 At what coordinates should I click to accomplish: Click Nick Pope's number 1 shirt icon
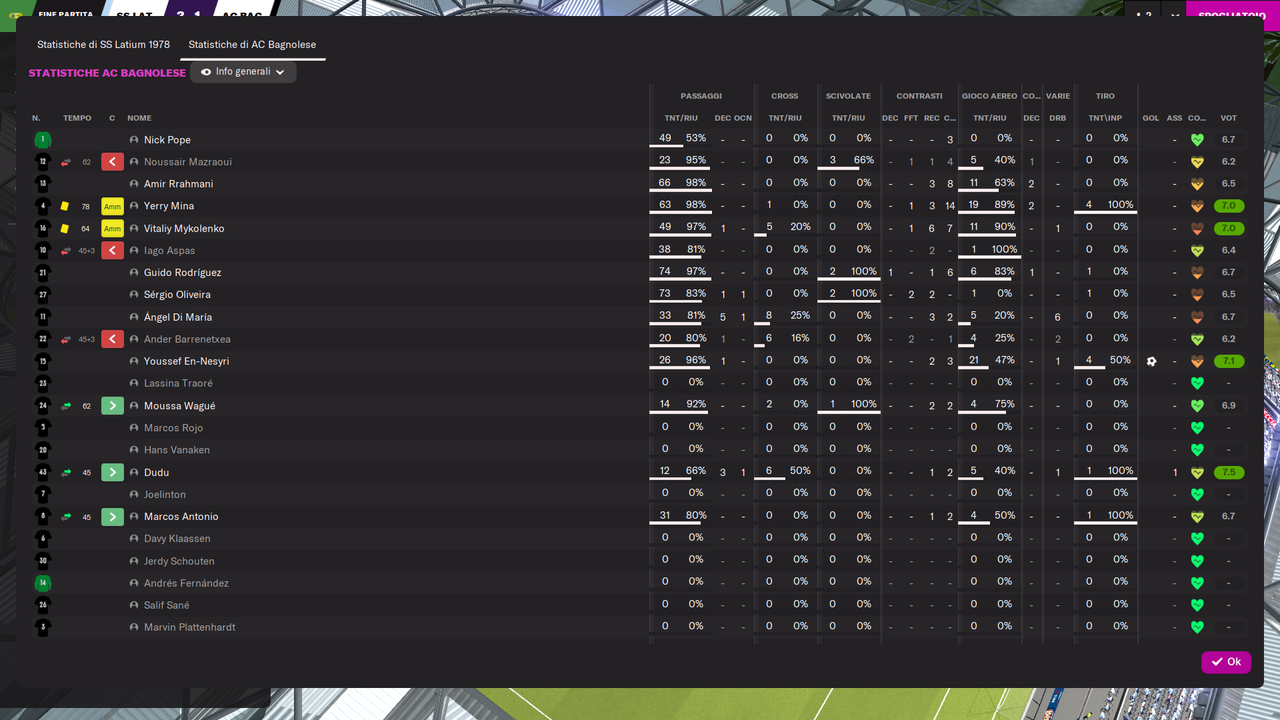click(x=42, y=140)
